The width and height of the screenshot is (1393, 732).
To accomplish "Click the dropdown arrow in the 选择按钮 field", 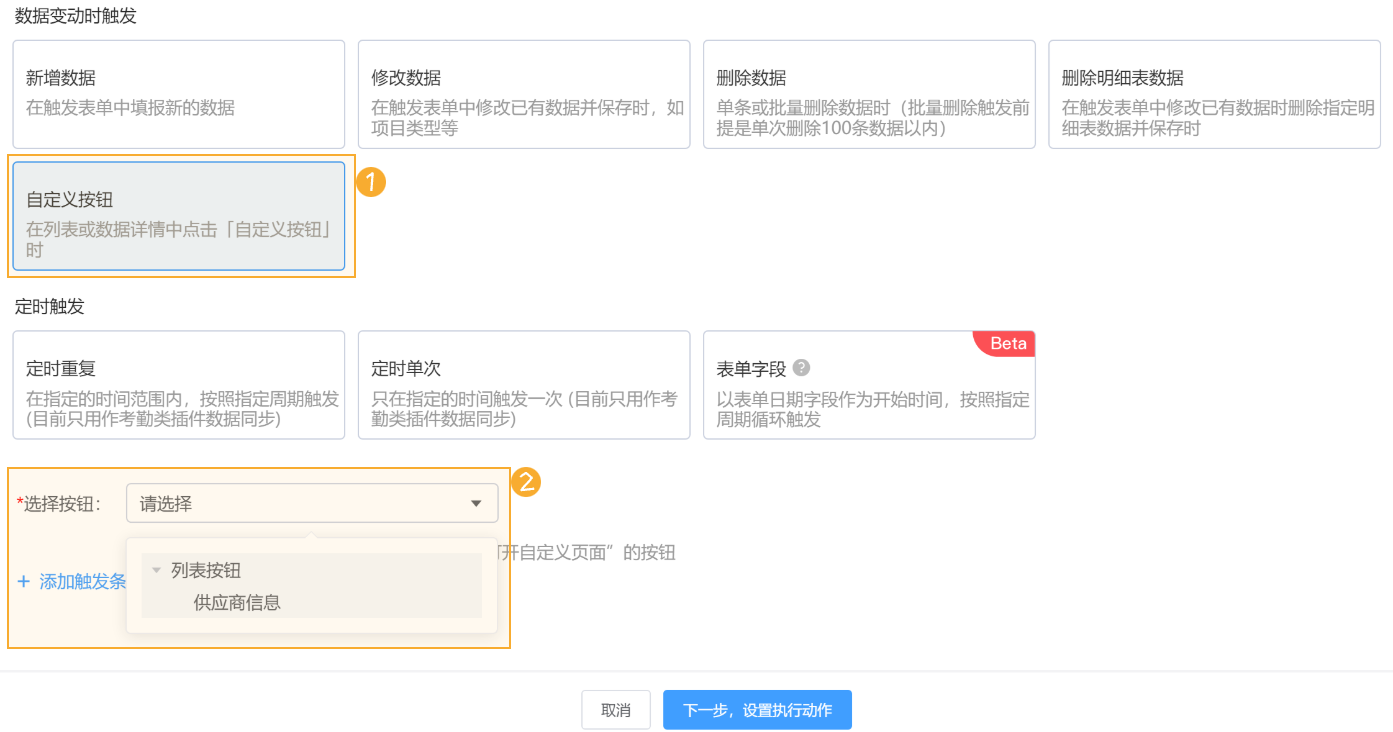I will point(477,503).
